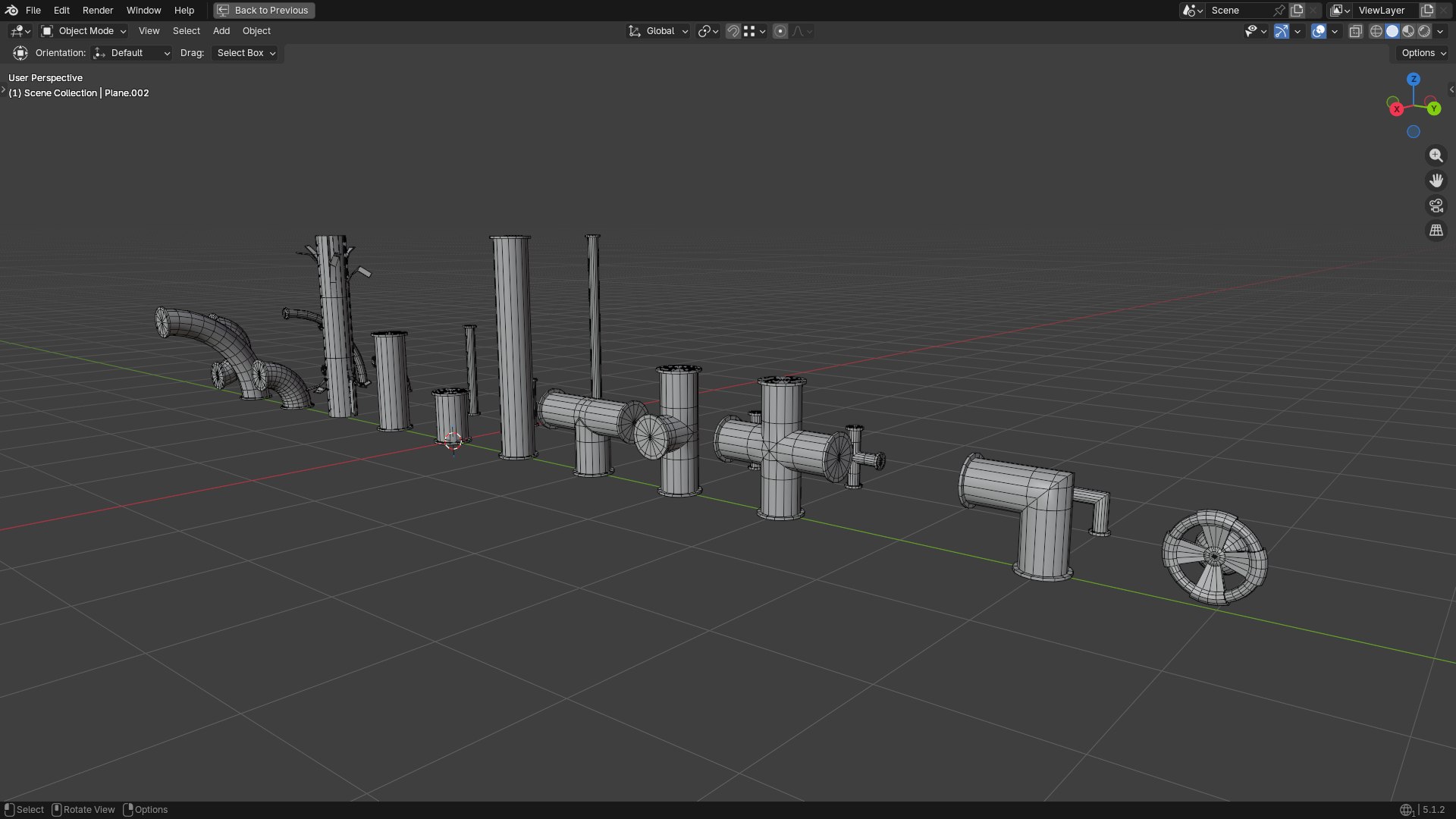Image resolution: width=1456 pixels, height=819 pixels.
Task: Click the Z axis on navigation gizmo
Action: point(1414,79)
